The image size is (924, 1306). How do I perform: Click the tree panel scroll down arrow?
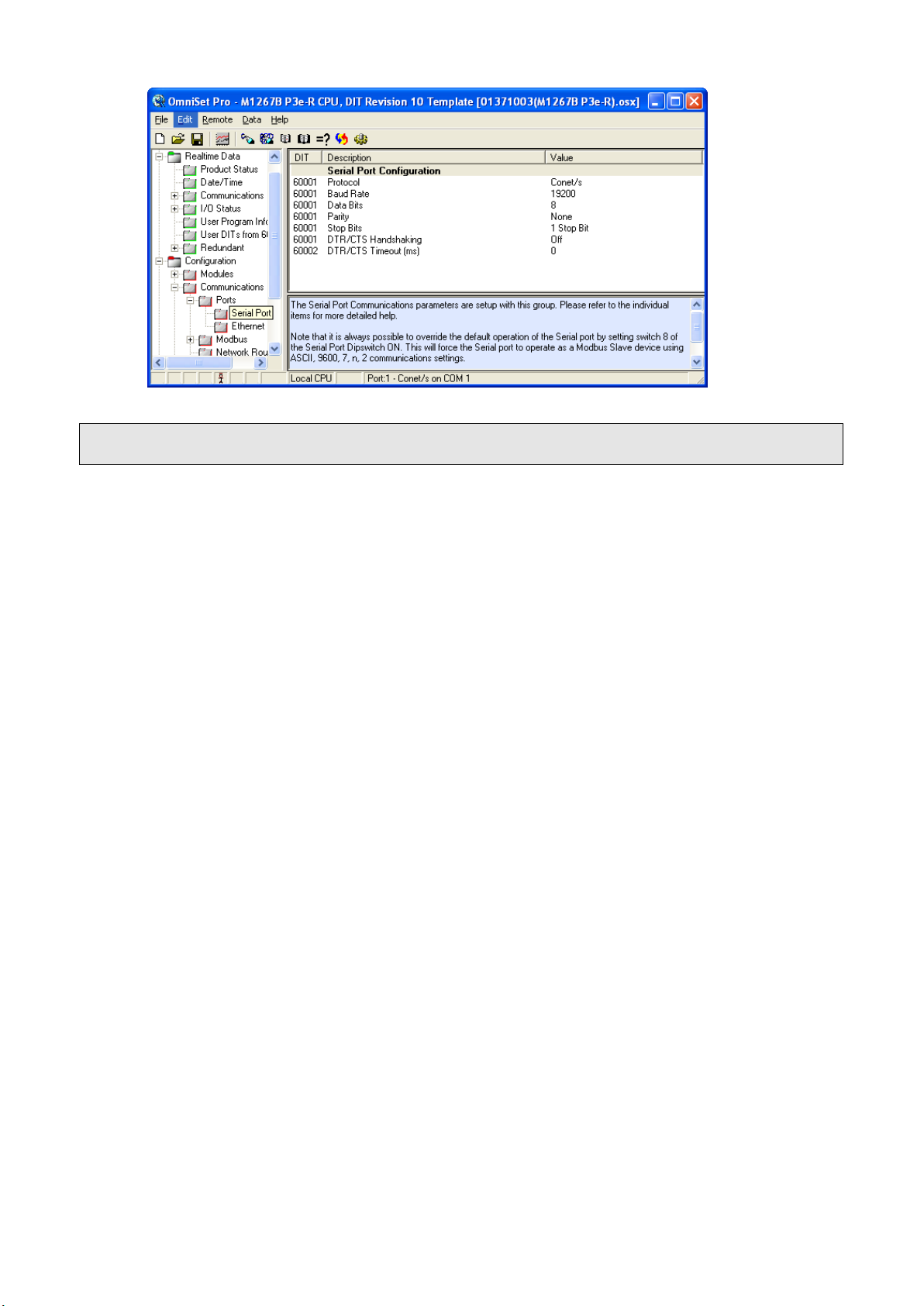coord(274,349)
